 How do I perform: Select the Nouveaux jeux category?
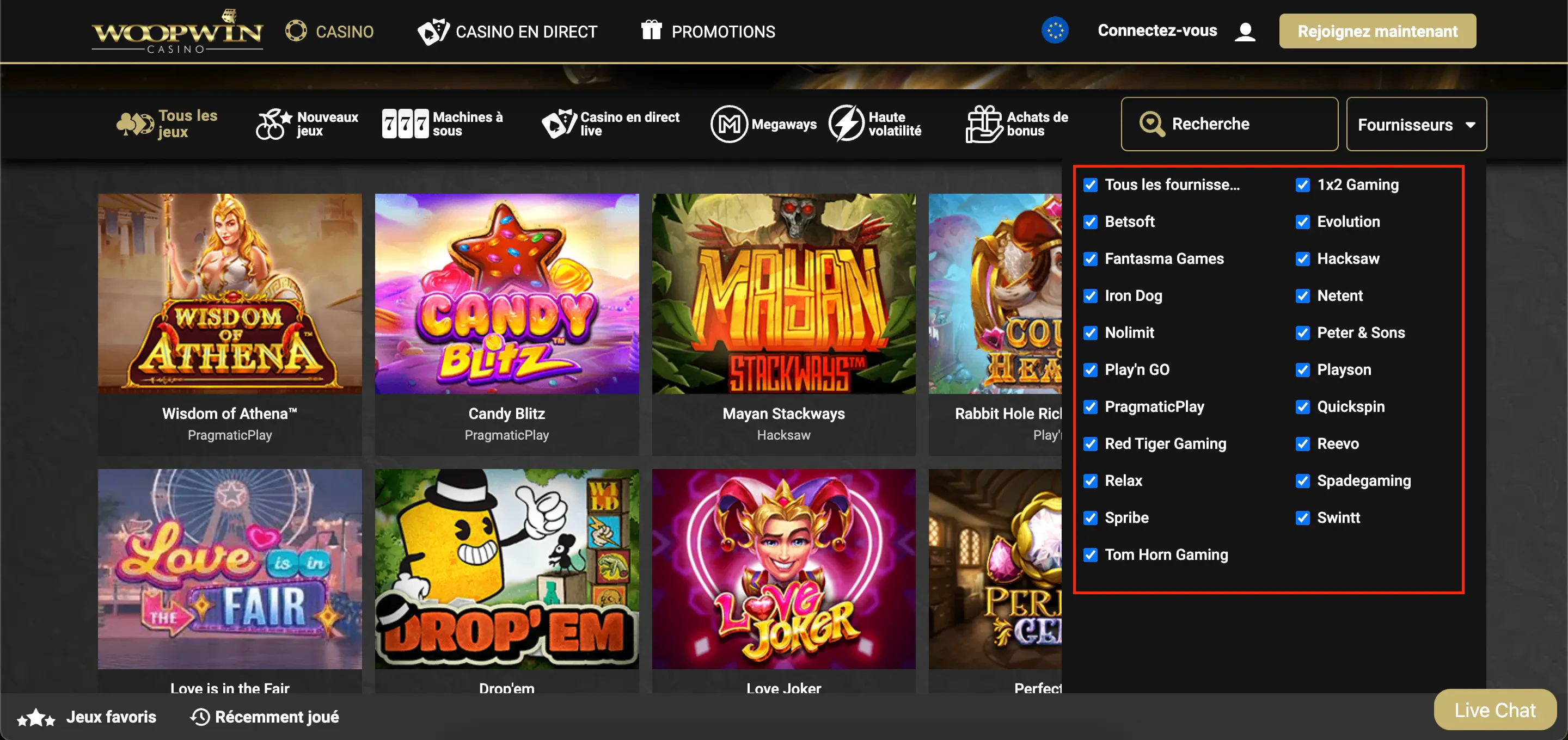point(308,124)
